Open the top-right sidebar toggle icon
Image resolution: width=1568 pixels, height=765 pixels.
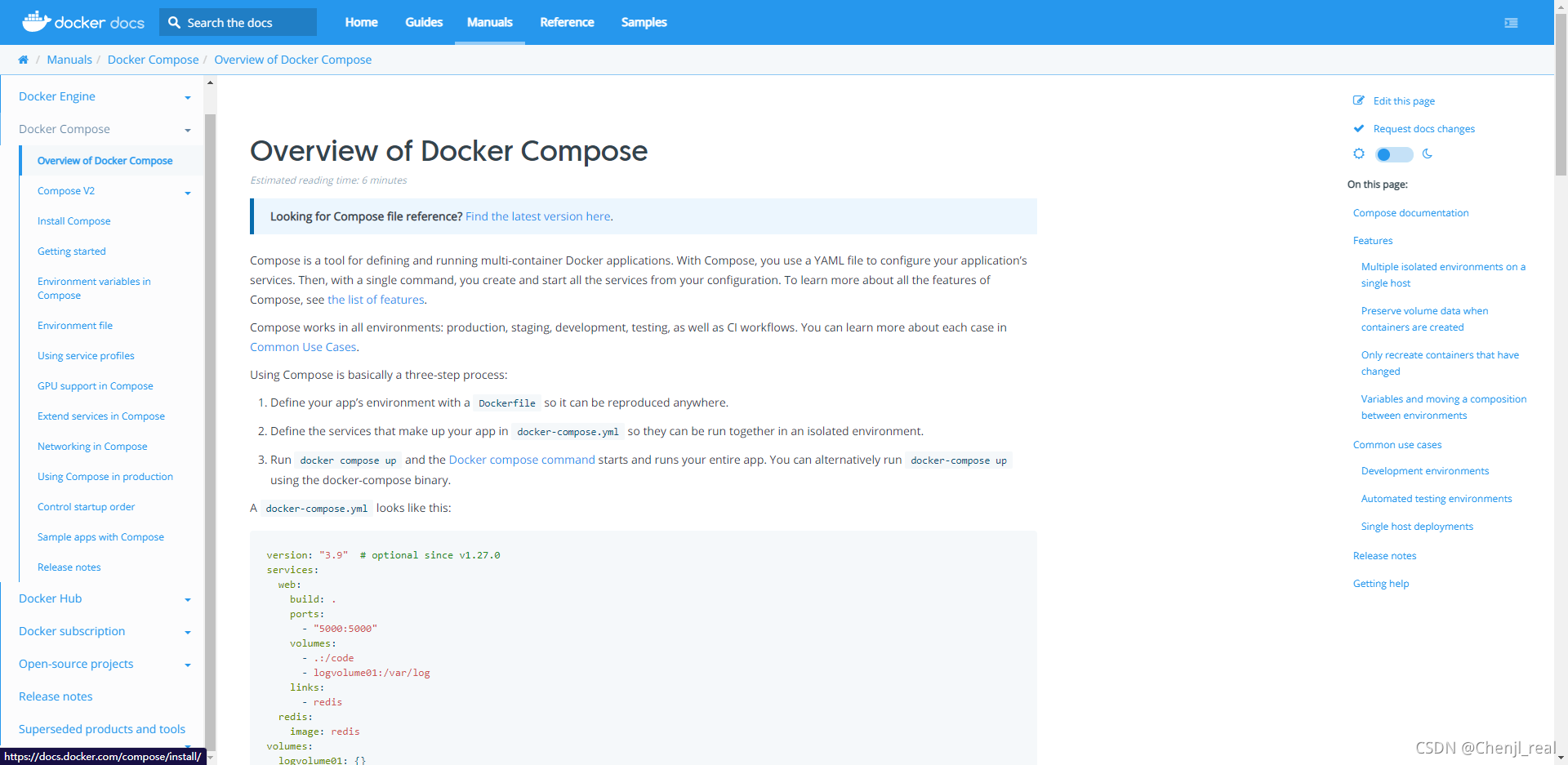tap(1512, 23)
